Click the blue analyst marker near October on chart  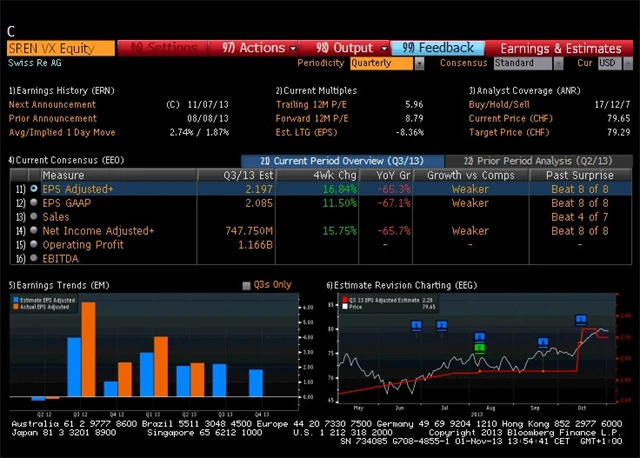[581, 320]
